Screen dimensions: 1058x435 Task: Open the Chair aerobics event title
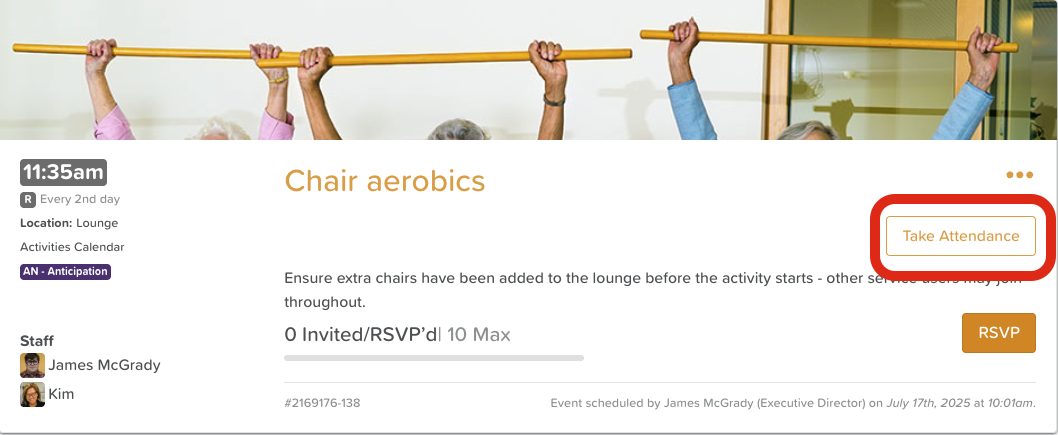click(x=384, y=181)
